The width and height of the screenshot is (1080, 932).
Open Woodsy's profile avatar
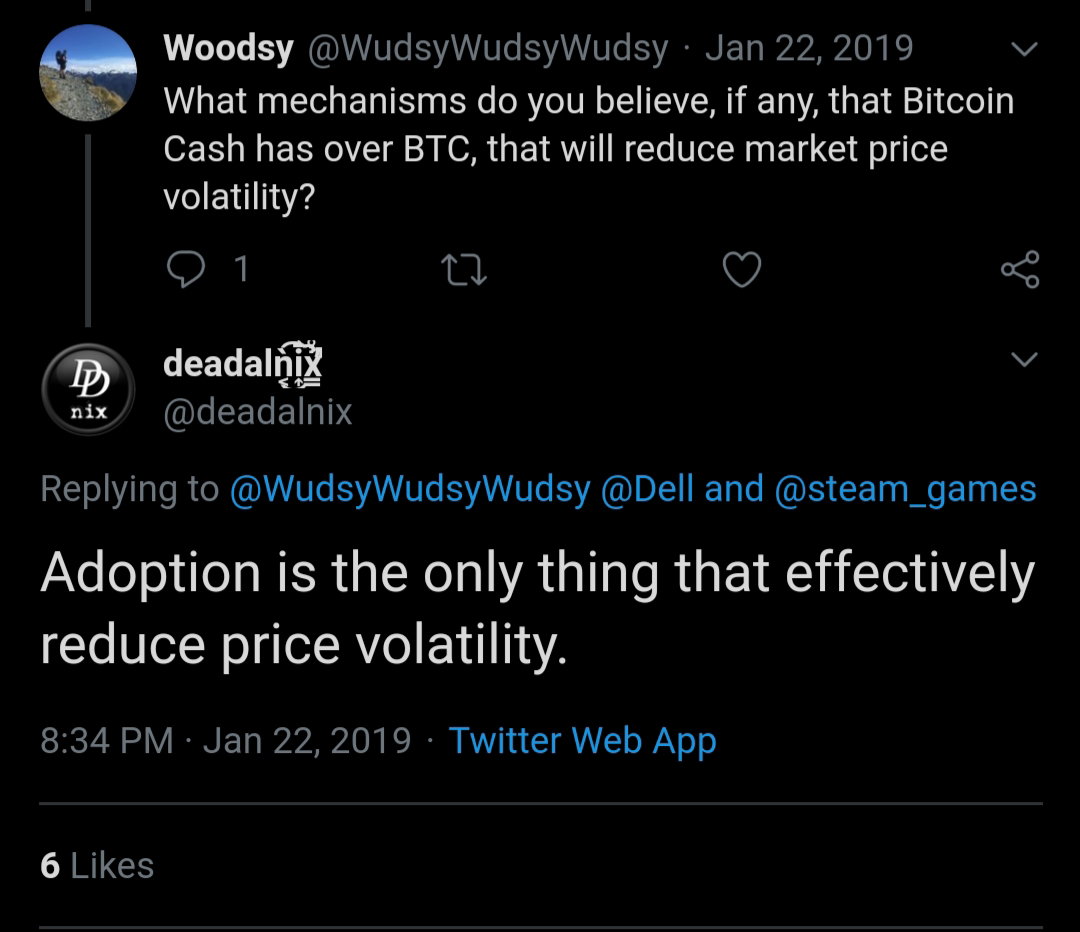pos(88,73)
